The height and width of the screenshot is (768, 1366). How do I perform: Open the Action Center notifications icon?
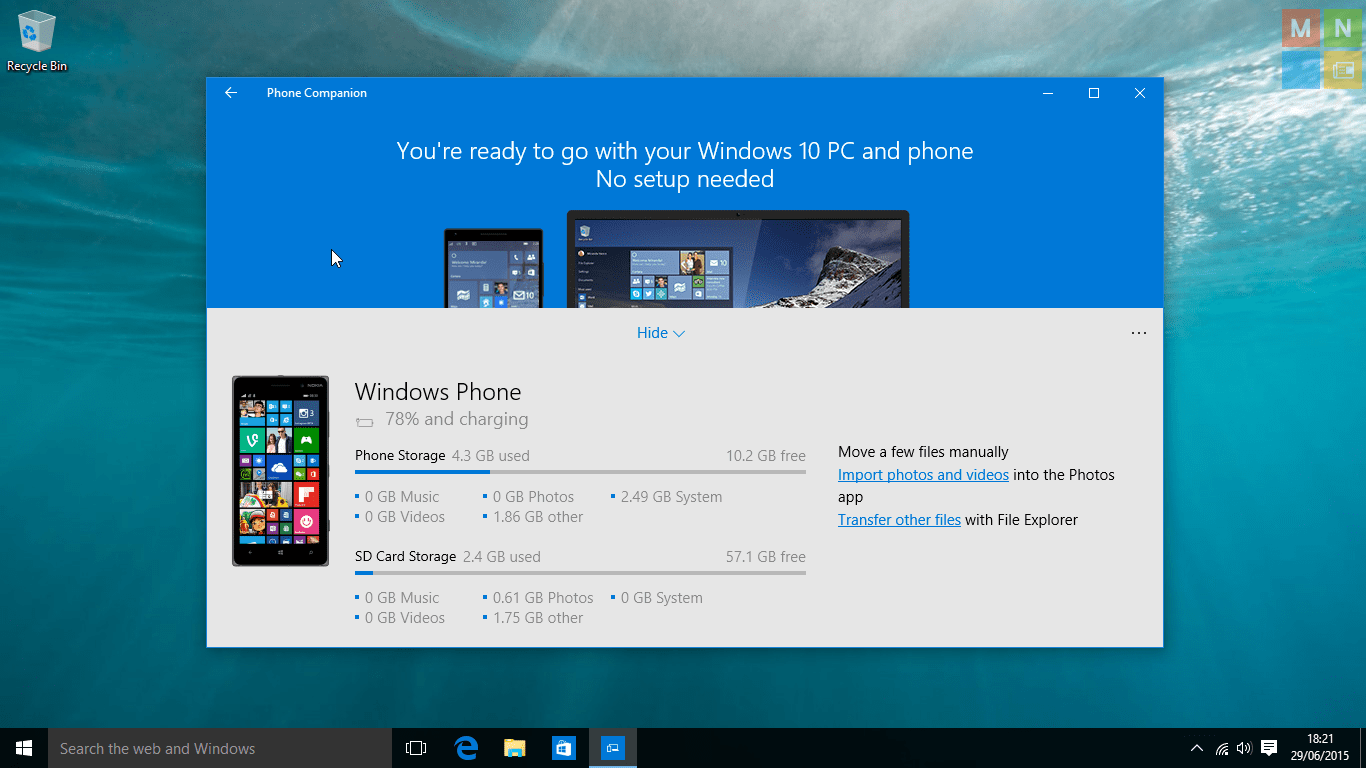point(1269,748)
